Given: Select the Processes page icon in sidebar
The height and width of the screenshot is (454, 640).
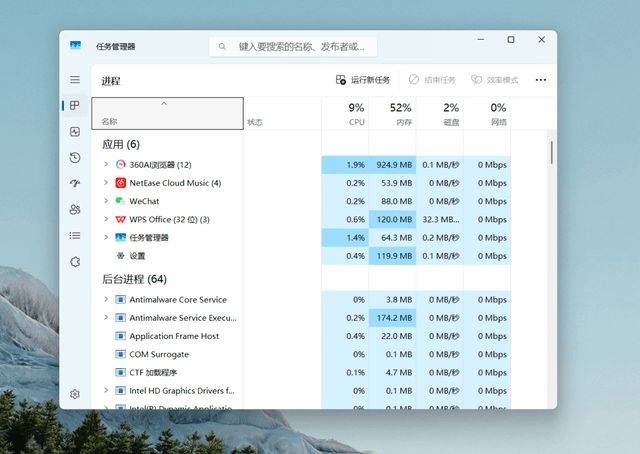Looking at the screenshot, I should point(75,105).
